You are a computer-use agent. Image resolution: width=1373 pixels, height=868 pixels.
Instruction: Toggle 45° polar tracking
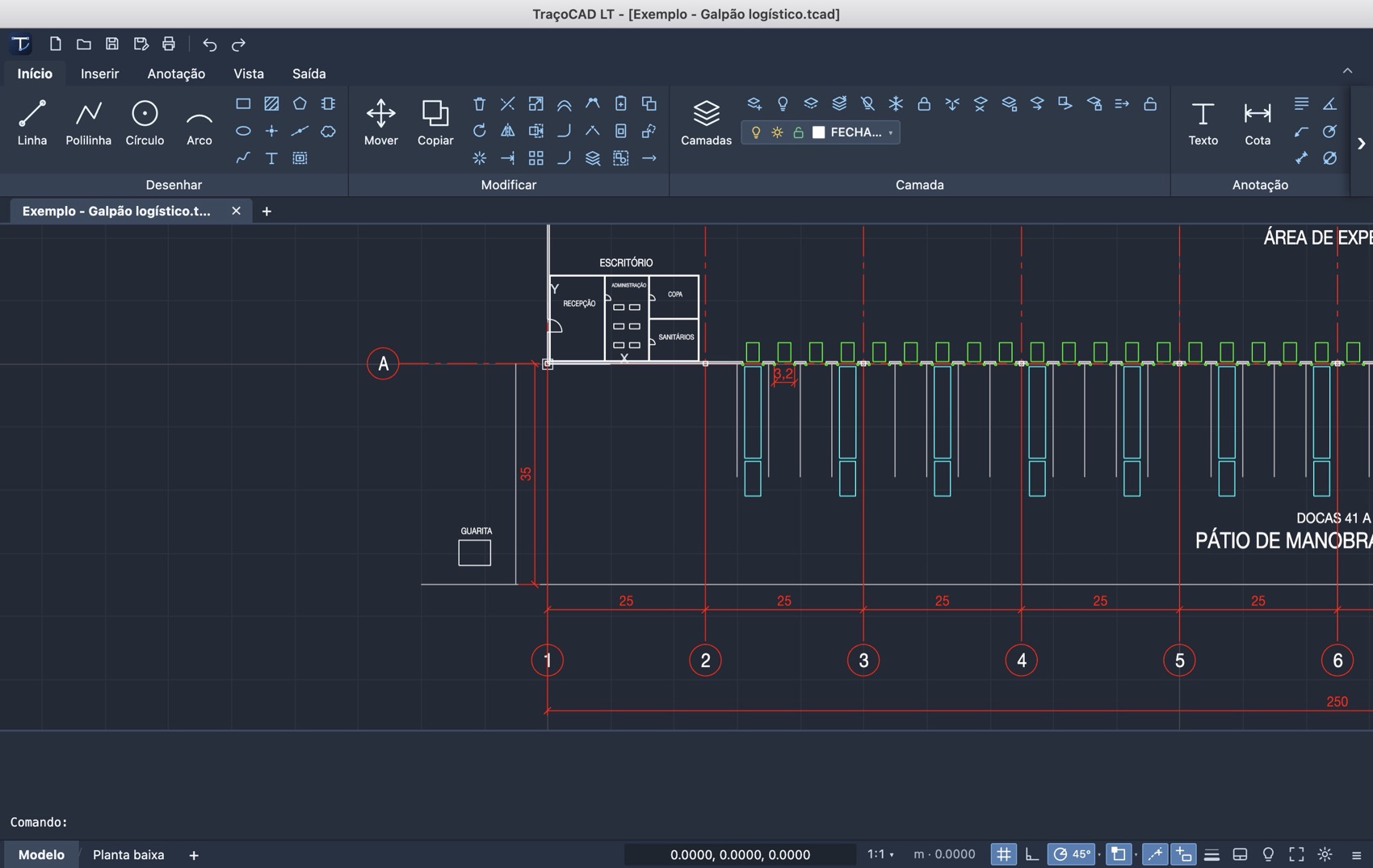tap(1072, 854)
